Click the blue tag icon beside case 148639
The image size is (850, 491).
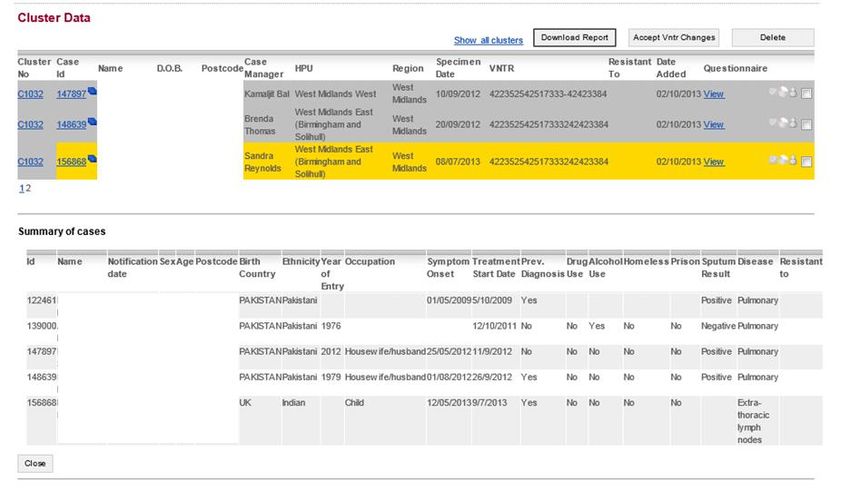pos(92,122)
